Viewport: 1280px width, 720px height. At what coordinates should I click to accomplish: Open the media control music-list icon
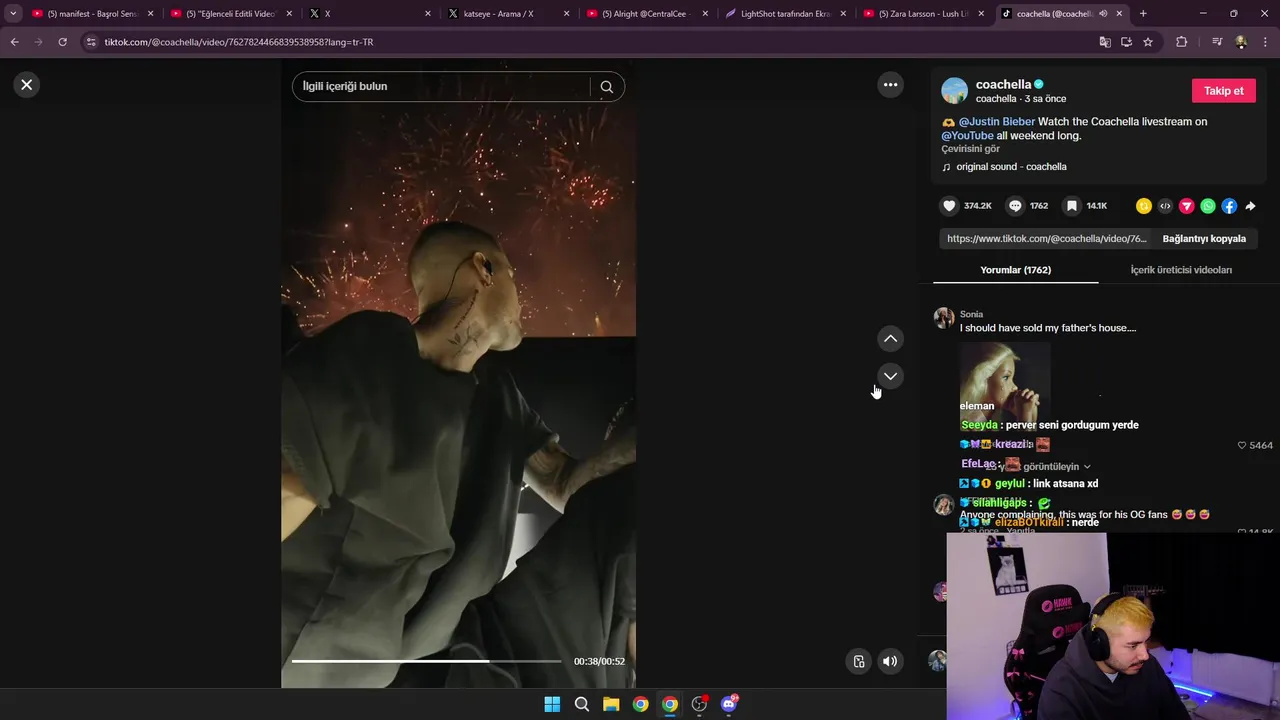[1217, 42]
